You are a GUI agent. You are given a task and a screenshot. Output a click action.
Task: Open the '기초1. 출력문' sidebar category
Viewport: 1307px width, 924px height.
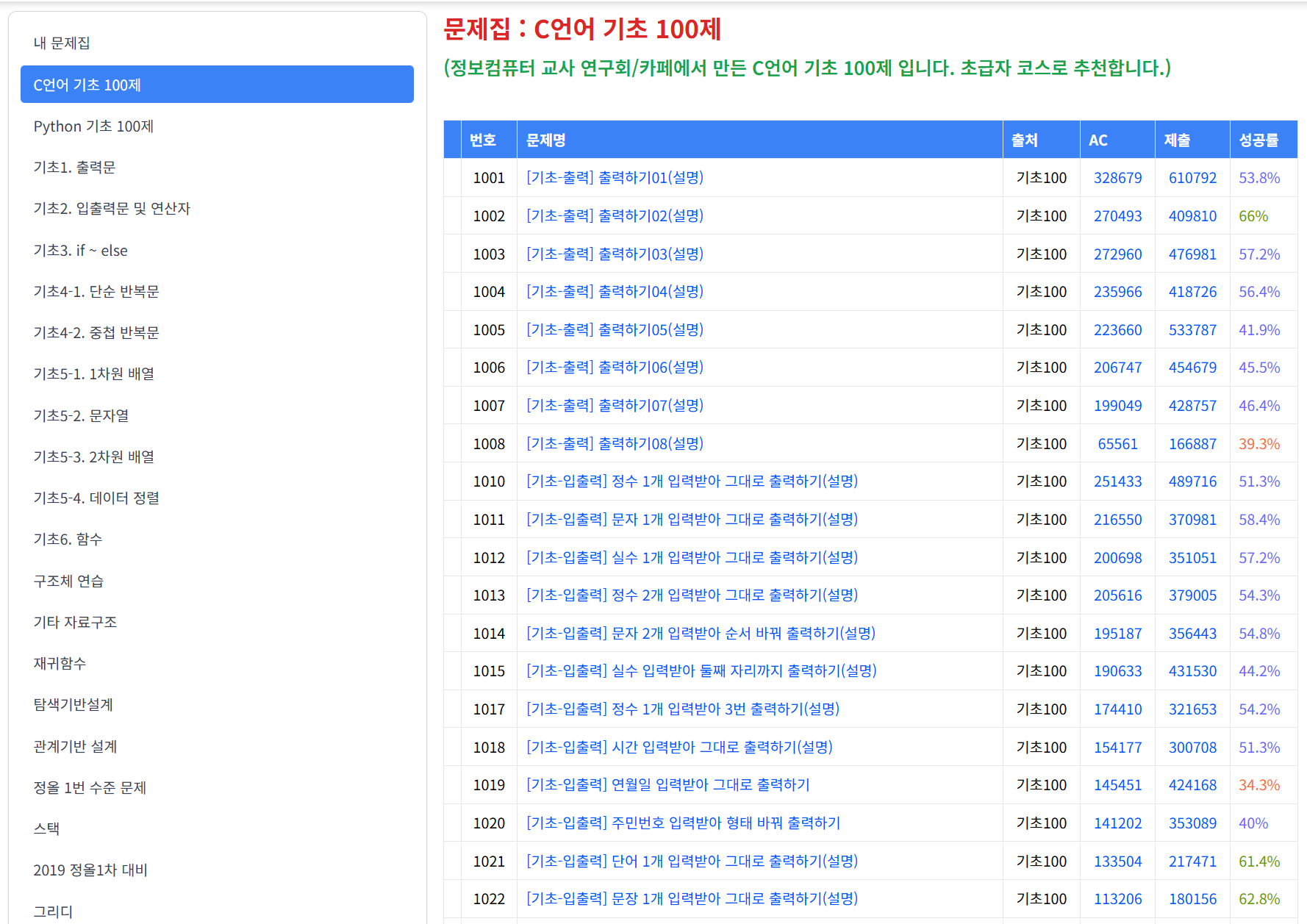point(74,168)
